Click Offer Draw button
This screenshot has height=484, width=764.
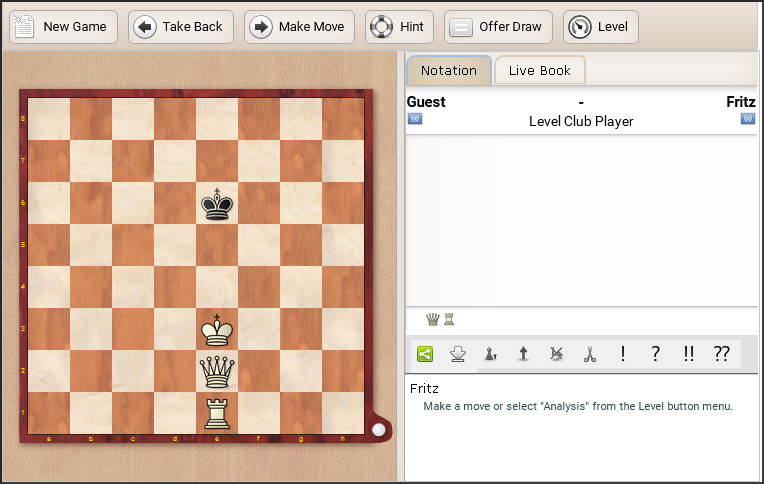tap(498, 27)
